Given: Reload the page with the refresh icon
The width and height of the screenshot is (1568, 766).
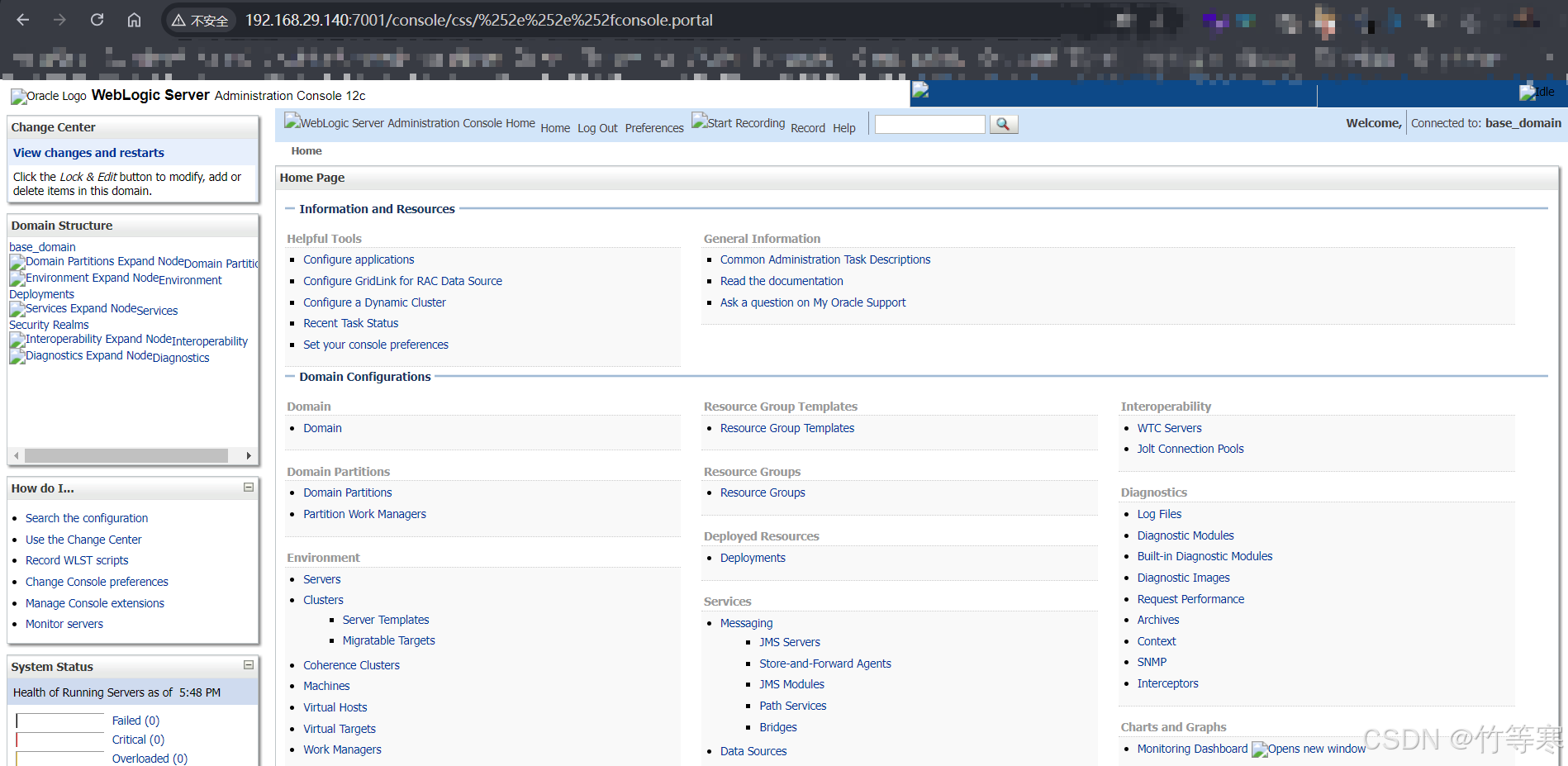Looking at the screenshot, I should (97, 20).
